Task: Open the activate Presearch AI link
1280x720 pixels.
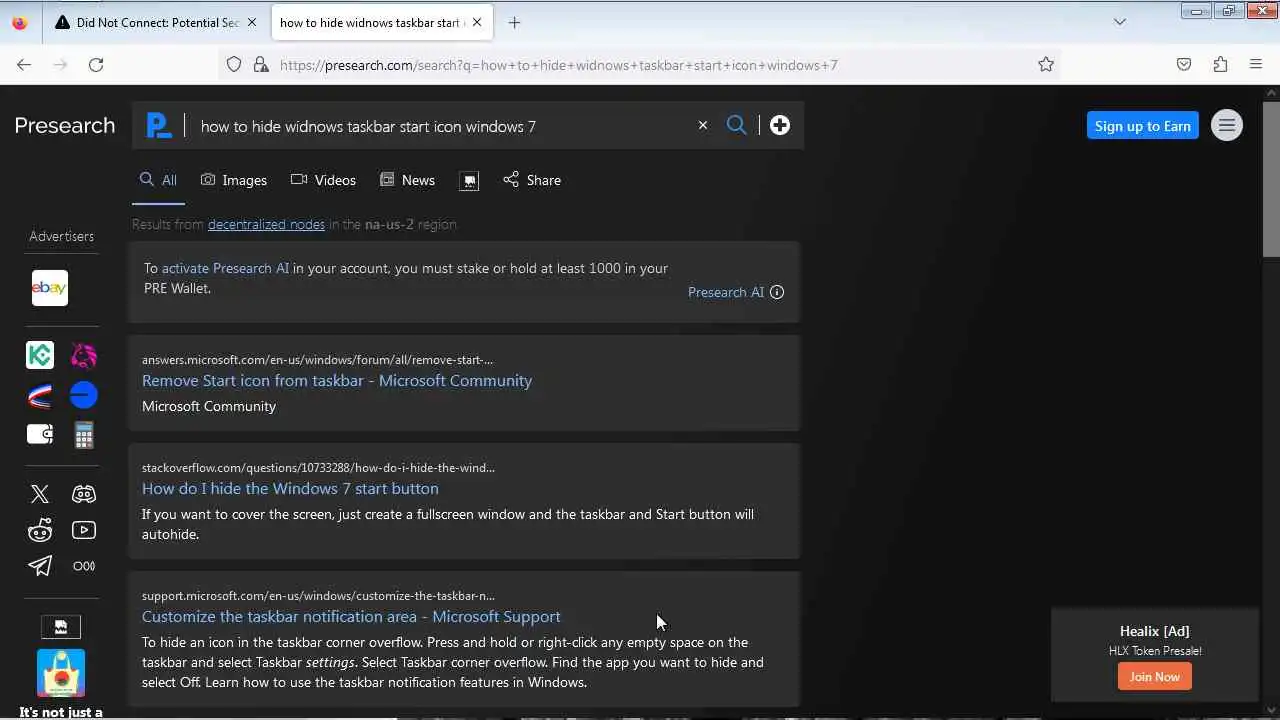Action: click(225, 268)
